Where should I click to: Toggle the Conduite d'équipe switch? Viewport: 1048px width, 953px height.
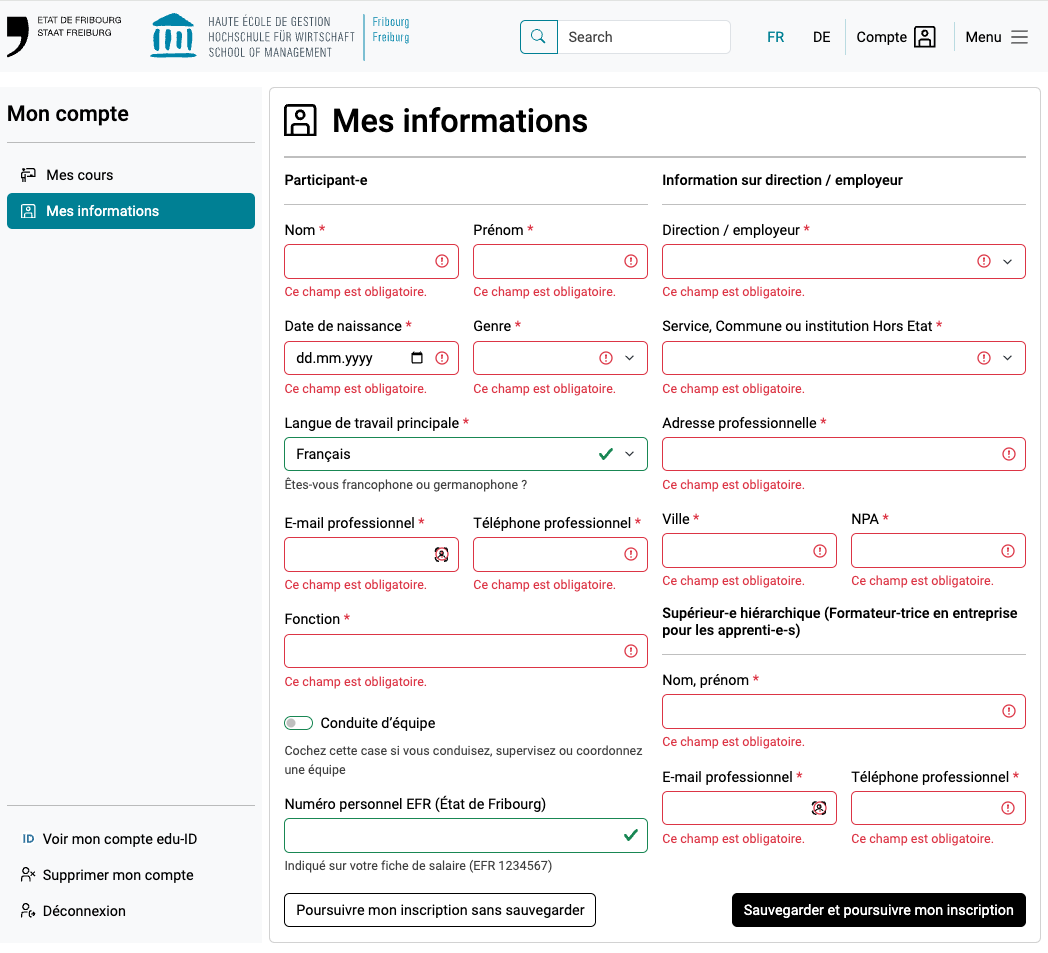(298, 723)
